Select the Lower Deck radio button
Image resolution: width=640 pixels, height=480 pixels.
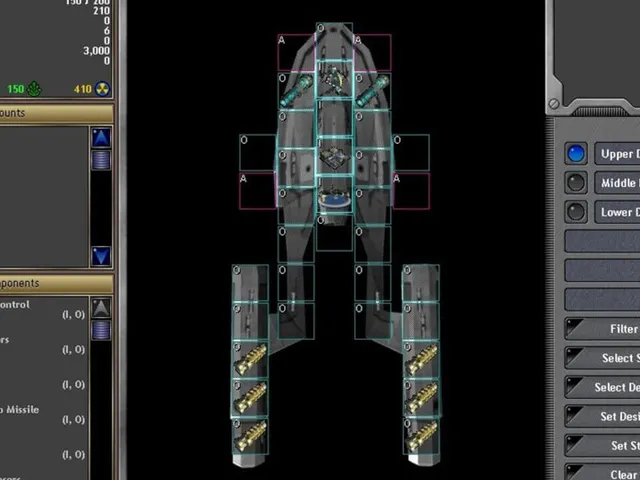[x=576, y=211]
